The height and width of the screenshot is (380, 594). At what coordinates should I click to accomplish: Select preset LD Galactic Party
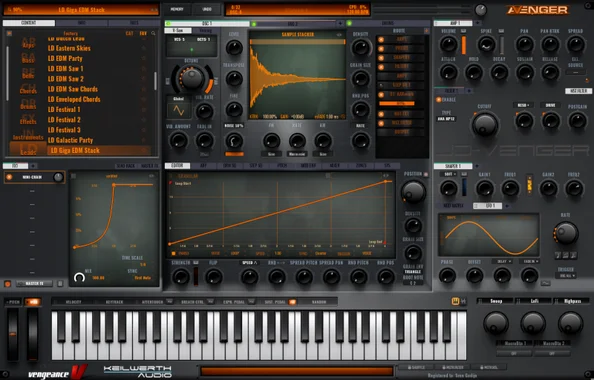tap(70, 140)
